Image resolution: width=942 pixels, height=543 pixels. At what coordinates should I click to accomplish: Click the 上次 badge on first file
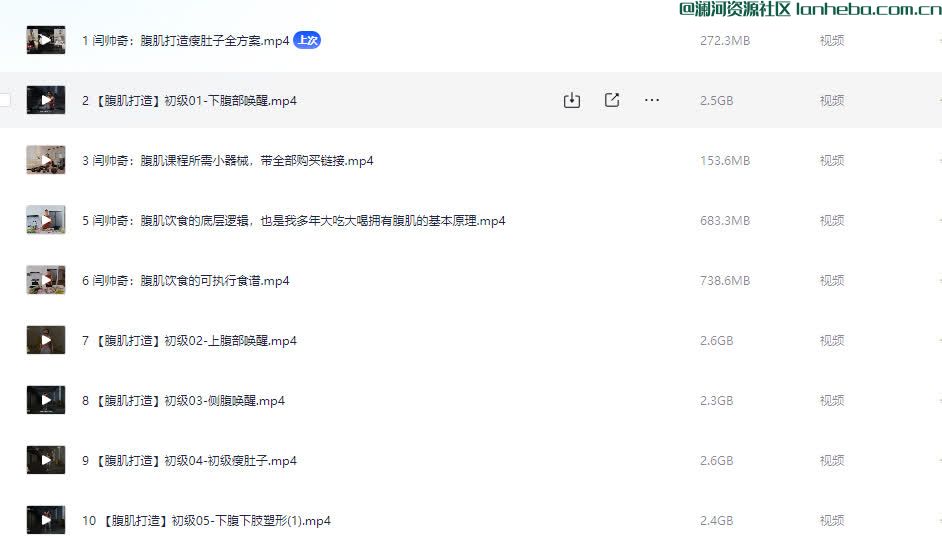(x=307, y=40)
